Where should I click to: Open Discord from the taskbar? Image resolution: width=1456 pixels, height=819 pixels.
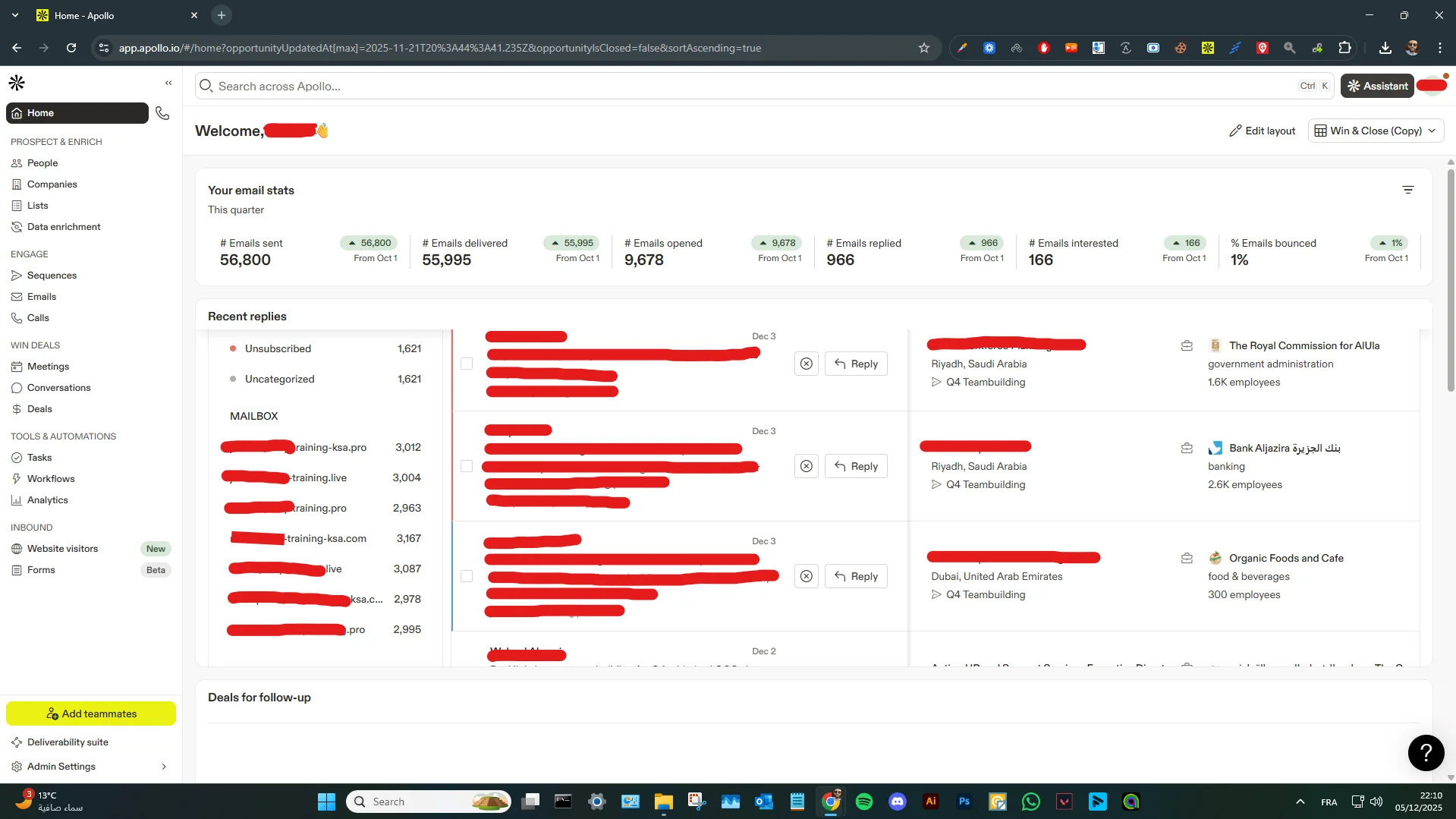(898, 802)
